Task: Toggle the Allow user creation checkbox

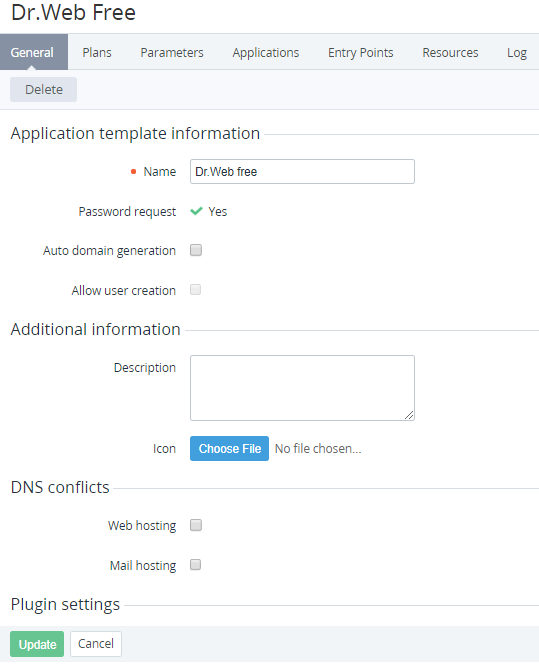Action: tap(195, 290)
